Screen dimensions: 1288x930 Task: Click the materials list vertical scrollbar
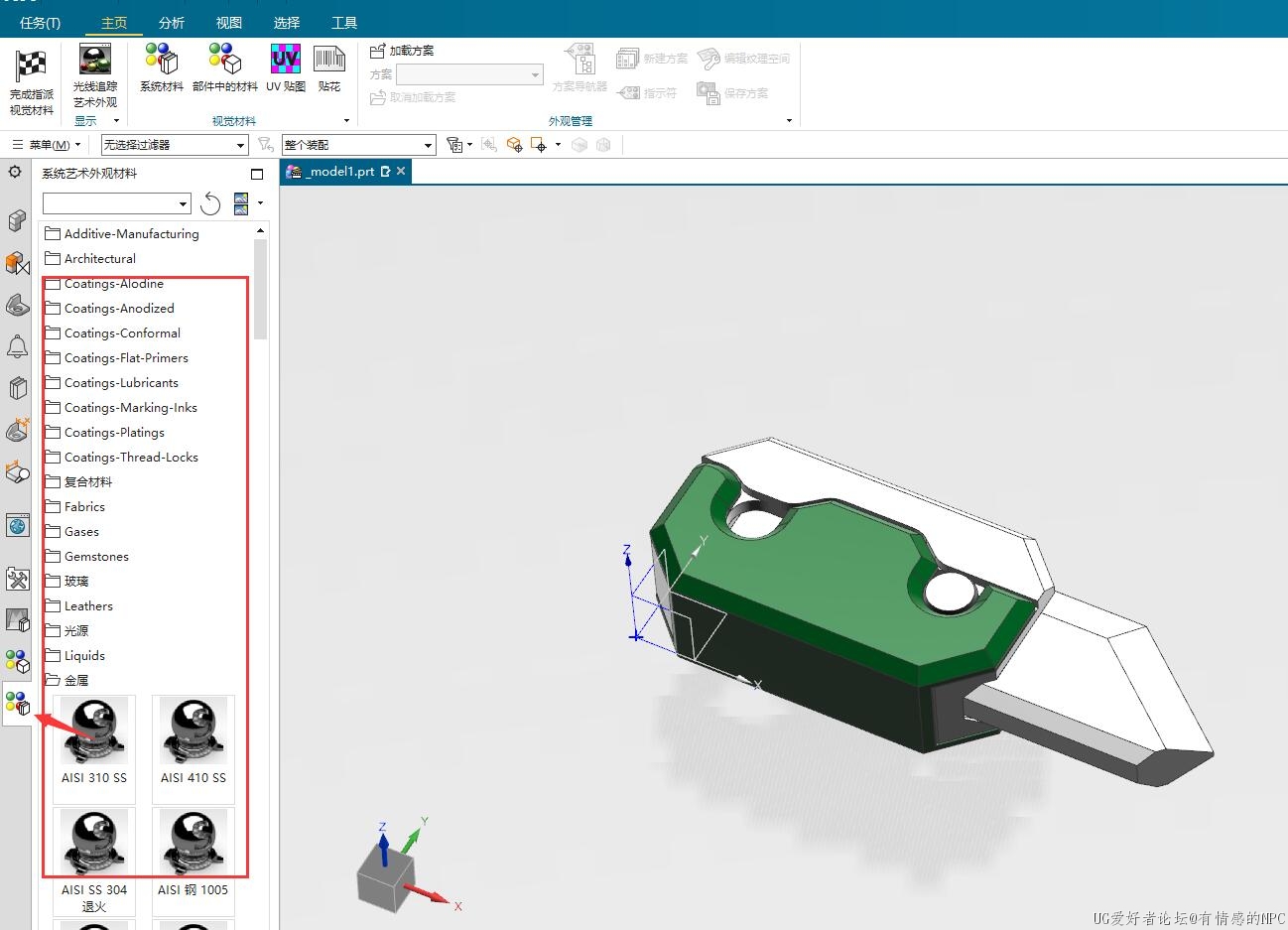pyautogui.click(x=261, y=289)
